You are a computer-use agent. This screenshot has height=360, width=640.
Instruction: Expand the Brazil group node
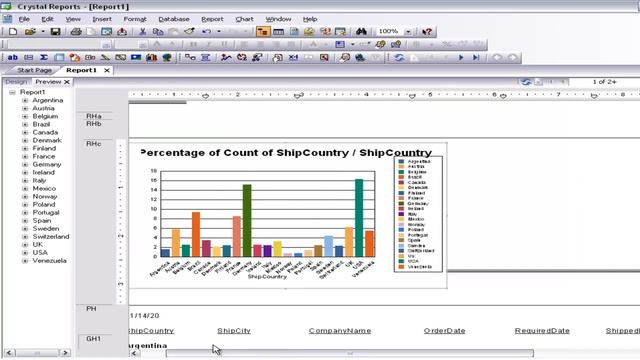(25, 124)
